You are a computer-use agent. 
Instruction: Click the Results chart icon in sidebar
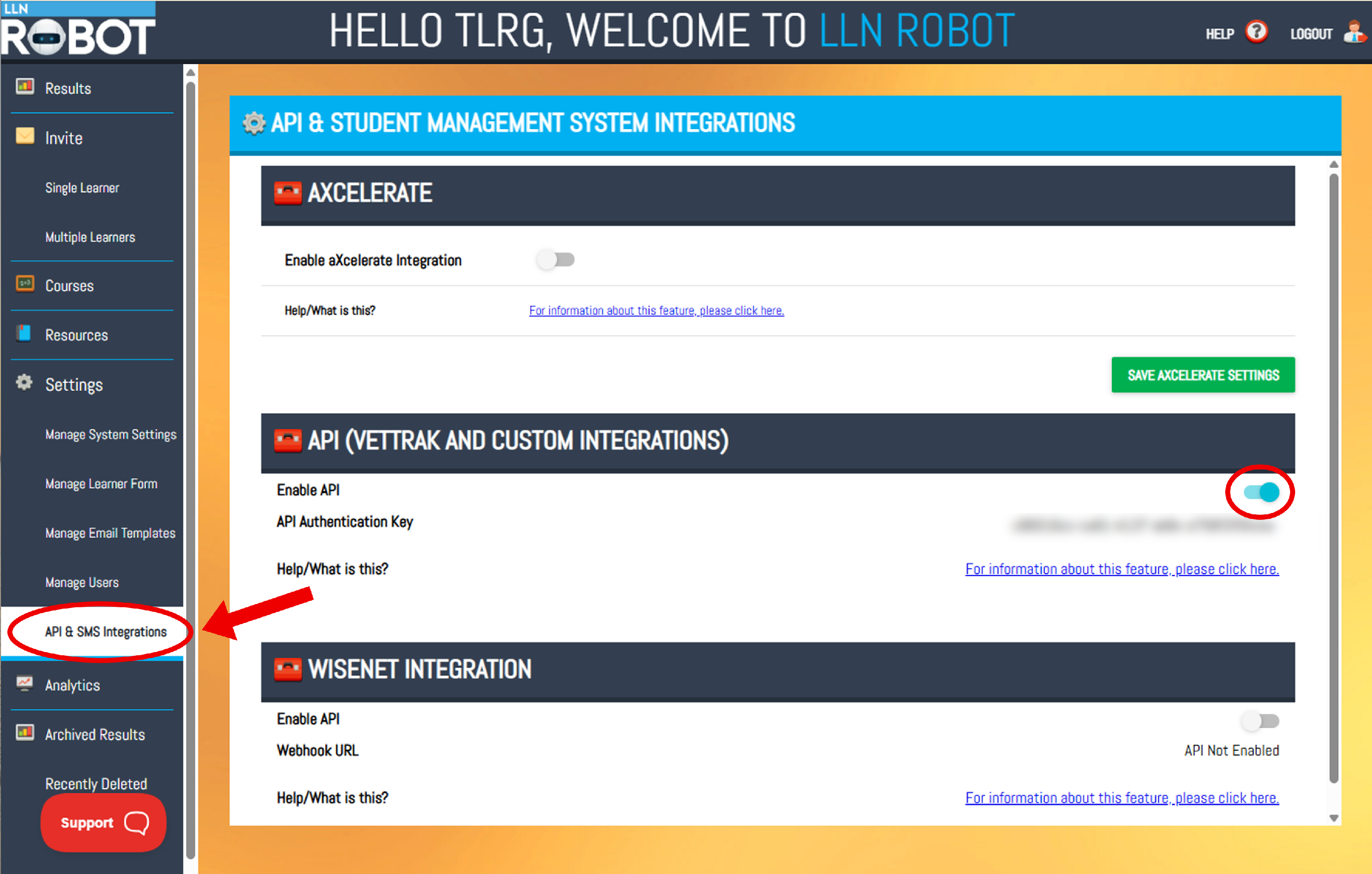[25, 86]
